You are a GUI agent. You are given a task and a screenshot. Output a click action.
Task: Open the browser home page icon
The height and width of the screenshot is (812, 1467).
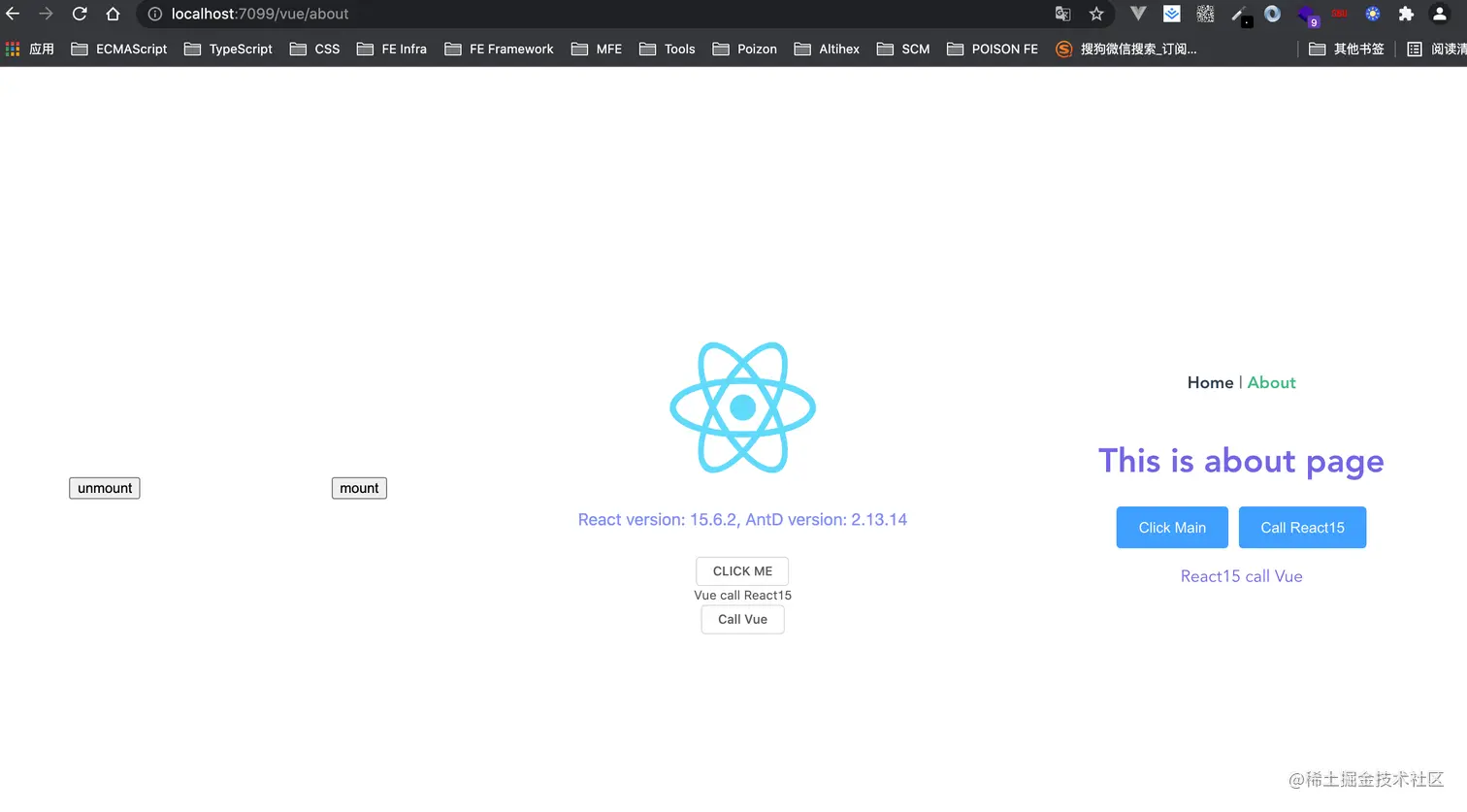click(113, 14)
